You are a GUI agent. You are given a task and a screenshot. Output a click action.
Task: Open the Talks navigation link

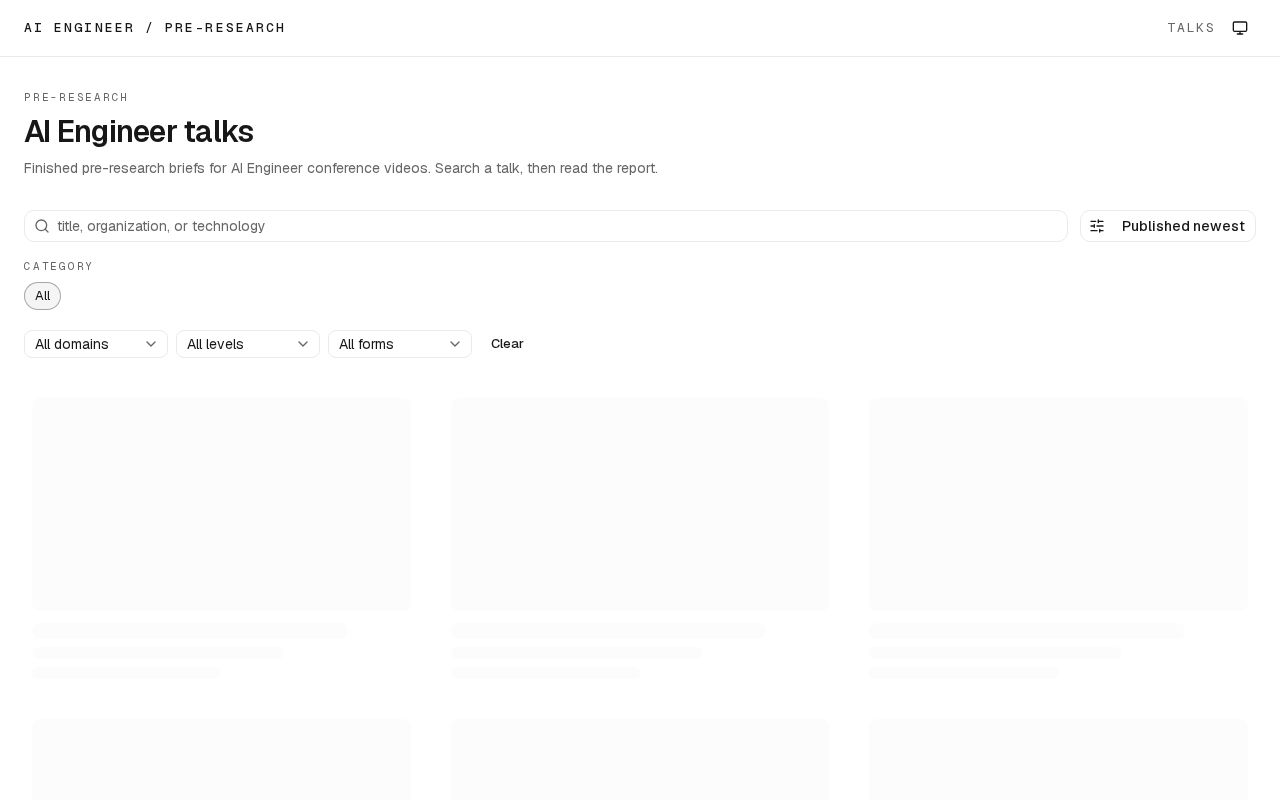point(1191,28)
